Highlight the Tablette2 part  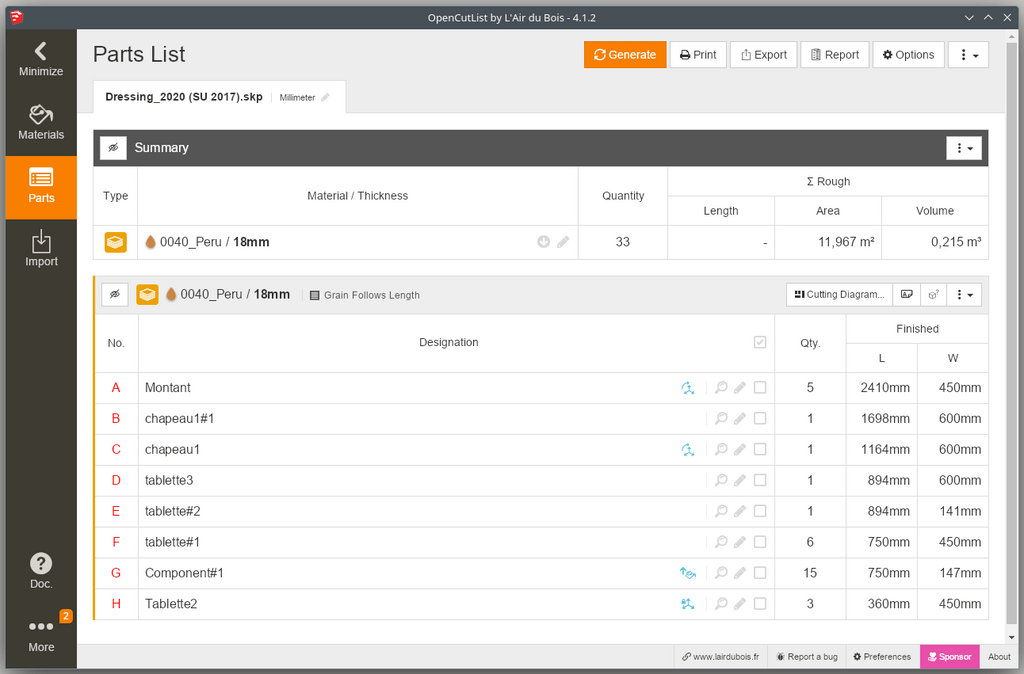721,603
